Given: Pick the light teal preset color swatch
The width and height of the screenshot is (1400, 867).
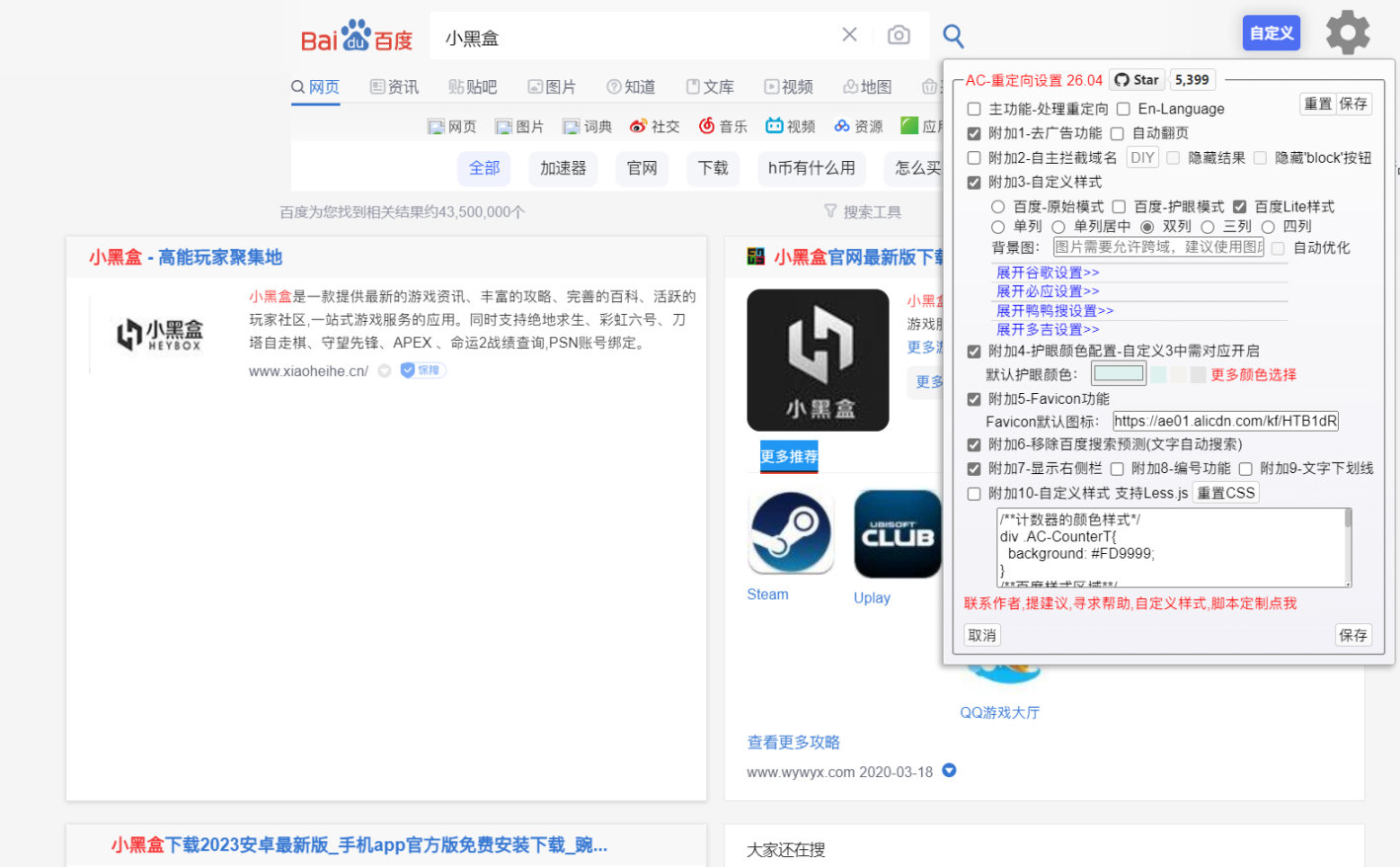Looking at the screenshot, I should tap(1158, 374).
